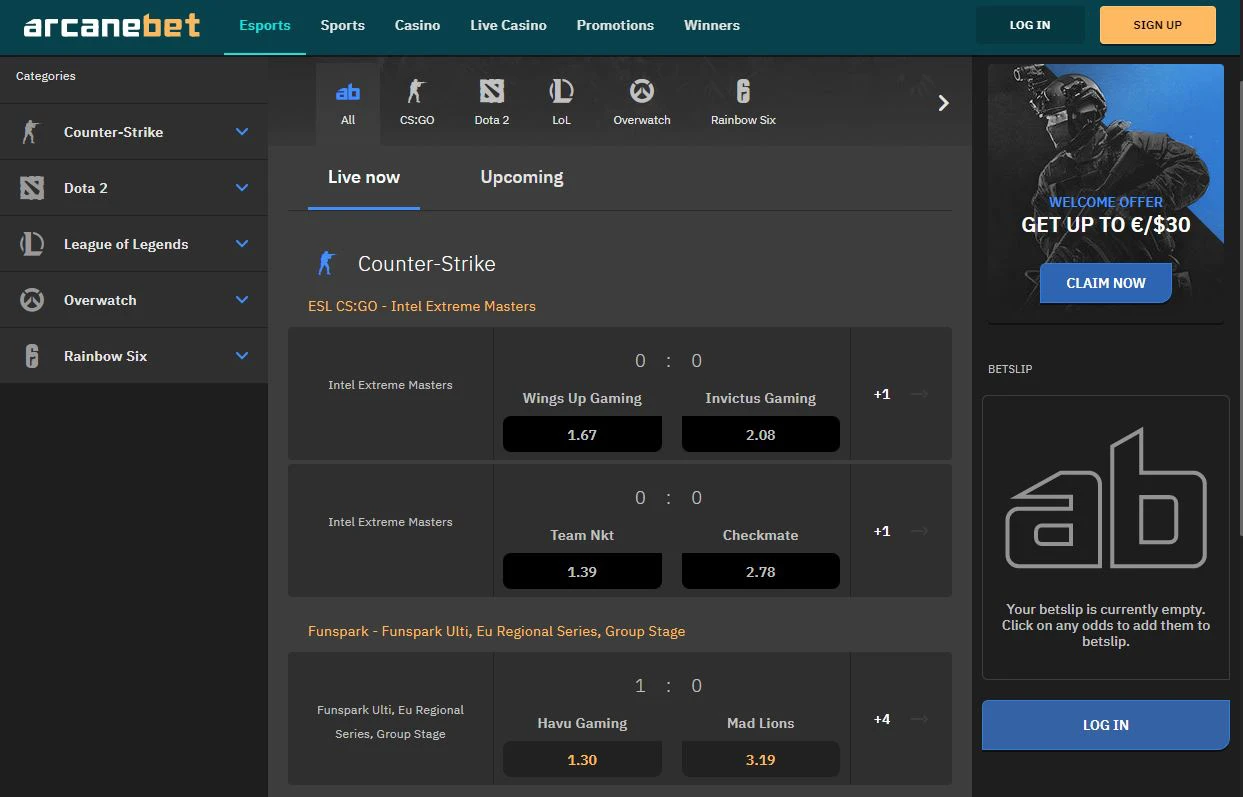Open Team Nkt match arrow
Viewport: 1243px width, 797px height.
(x=920, y=531)
